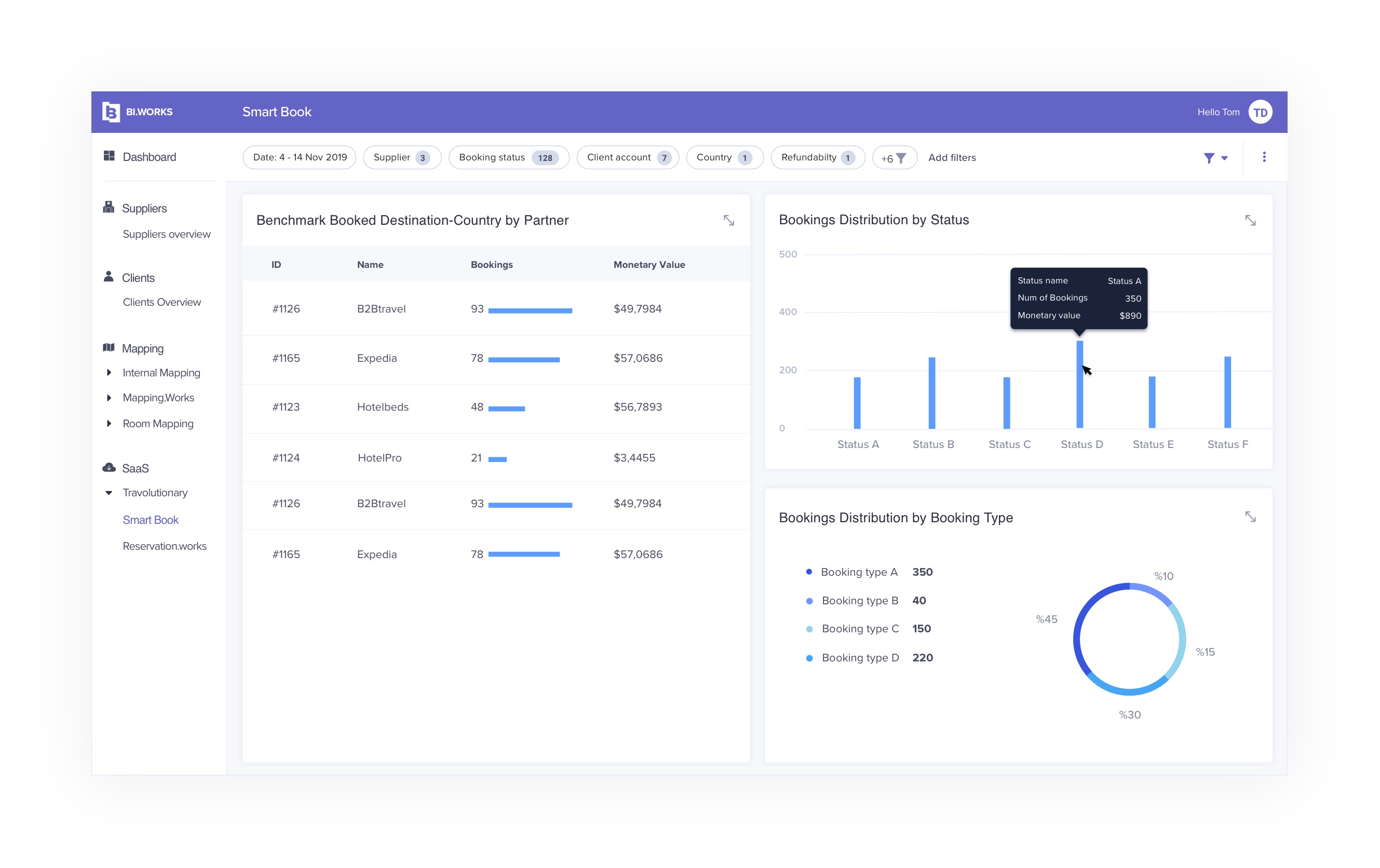This screenshot has height=868, width=1380.
Task: Open the Smart Book menu item
Action: (x=150, y=520)
